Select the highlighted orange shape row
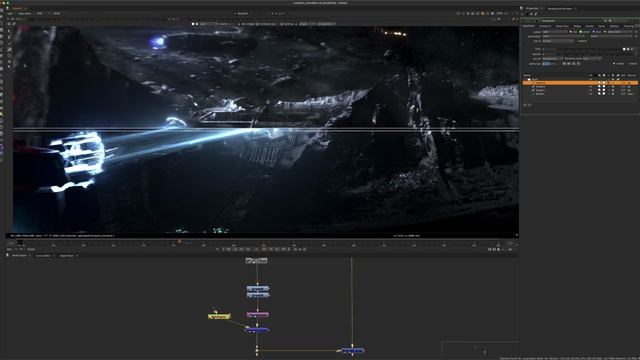This screenshot has width=640, height=360. (x=580, y=83)
